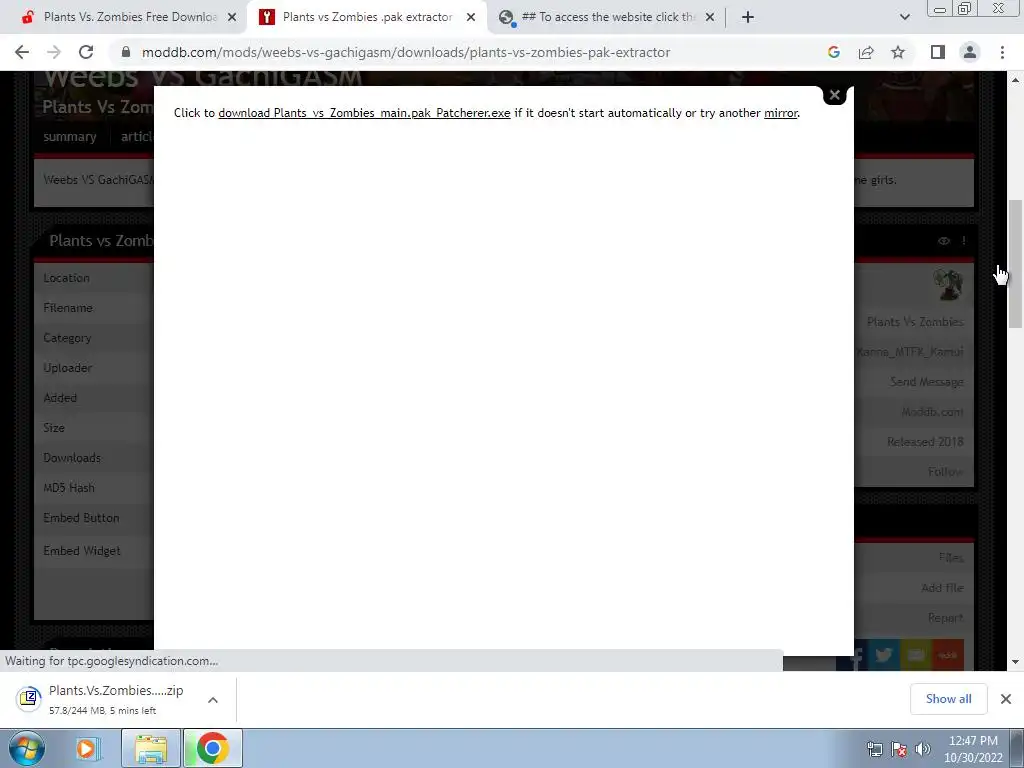Click the eye watch icon in header
Image resolution: width=1024 pixels, height=768 pixels.
coord(944,241)
